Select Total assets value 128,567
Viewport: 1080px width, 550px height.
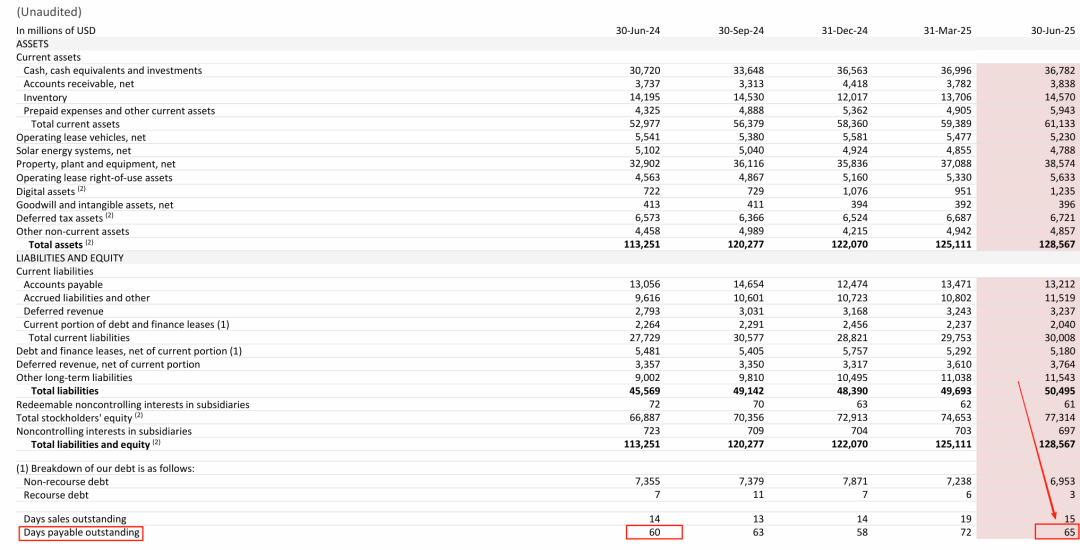pyautogui.click(x=1057, y=244)
